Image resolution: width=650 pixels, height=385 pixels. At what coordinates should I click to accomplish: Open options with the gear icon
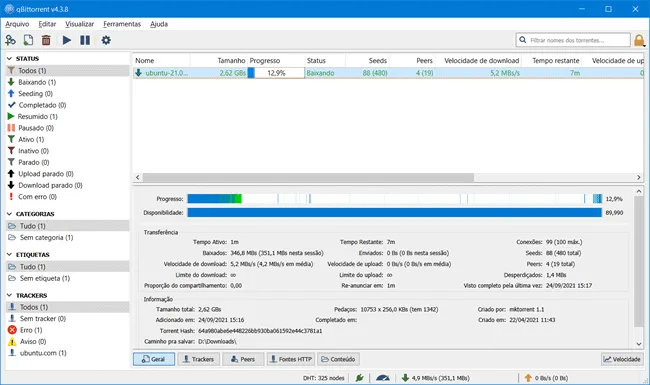(x=106, y=40)
